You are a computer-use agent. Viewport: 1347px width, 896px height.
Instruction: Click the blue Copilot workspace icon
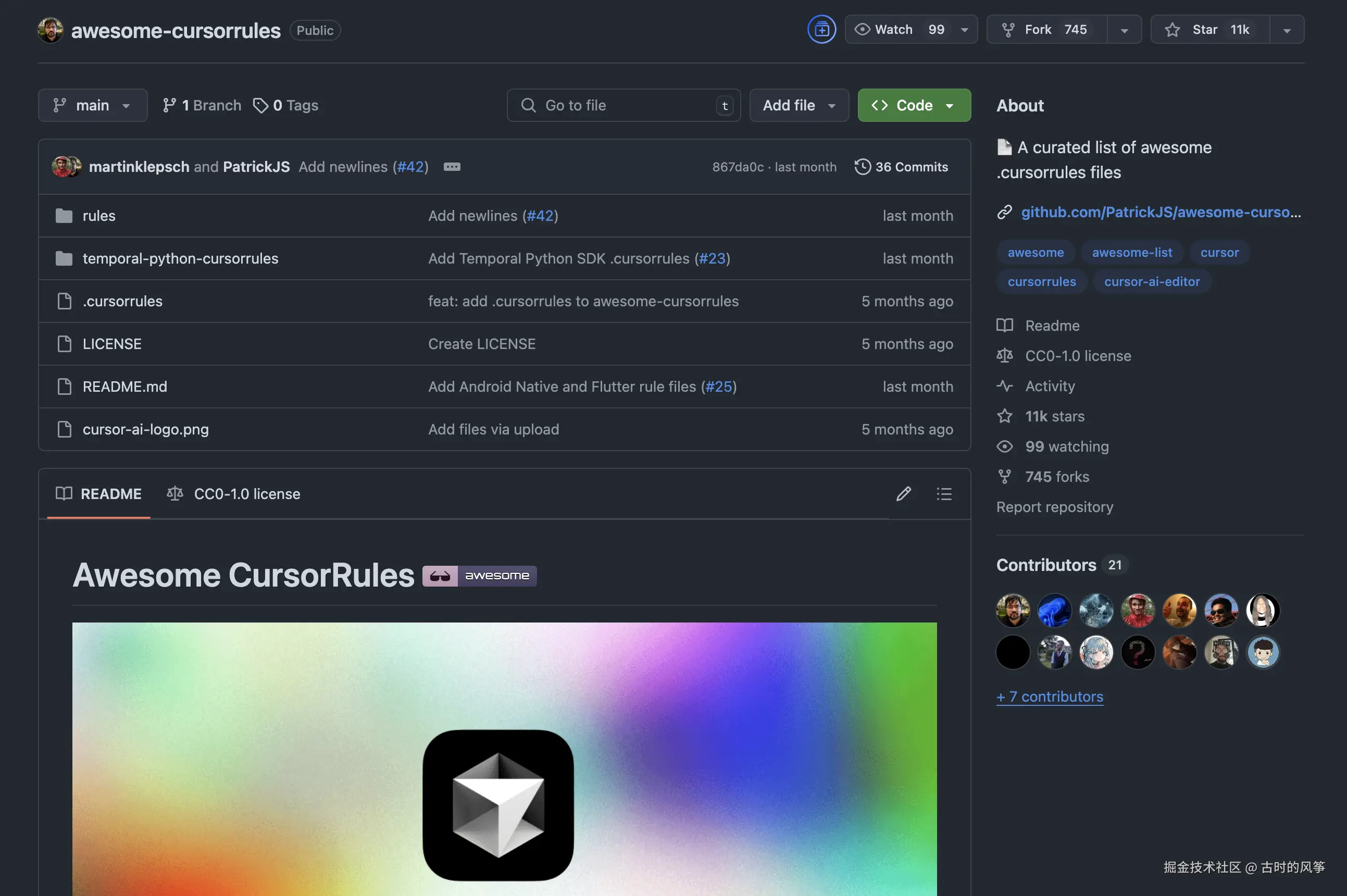[x=821, y=29]
